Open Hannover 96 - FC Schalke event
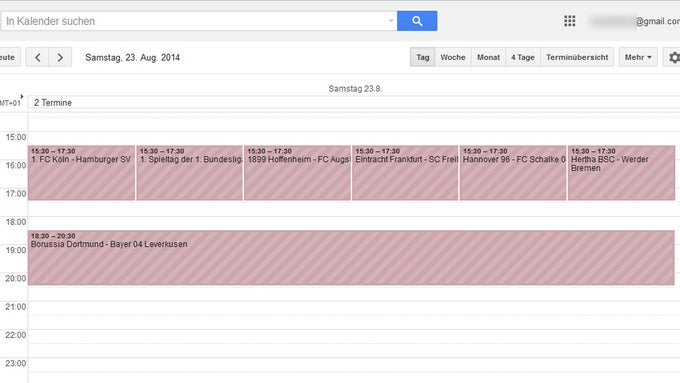Image resolution: width=680 pixels, height=383 pixels. (x=513, y=173)
